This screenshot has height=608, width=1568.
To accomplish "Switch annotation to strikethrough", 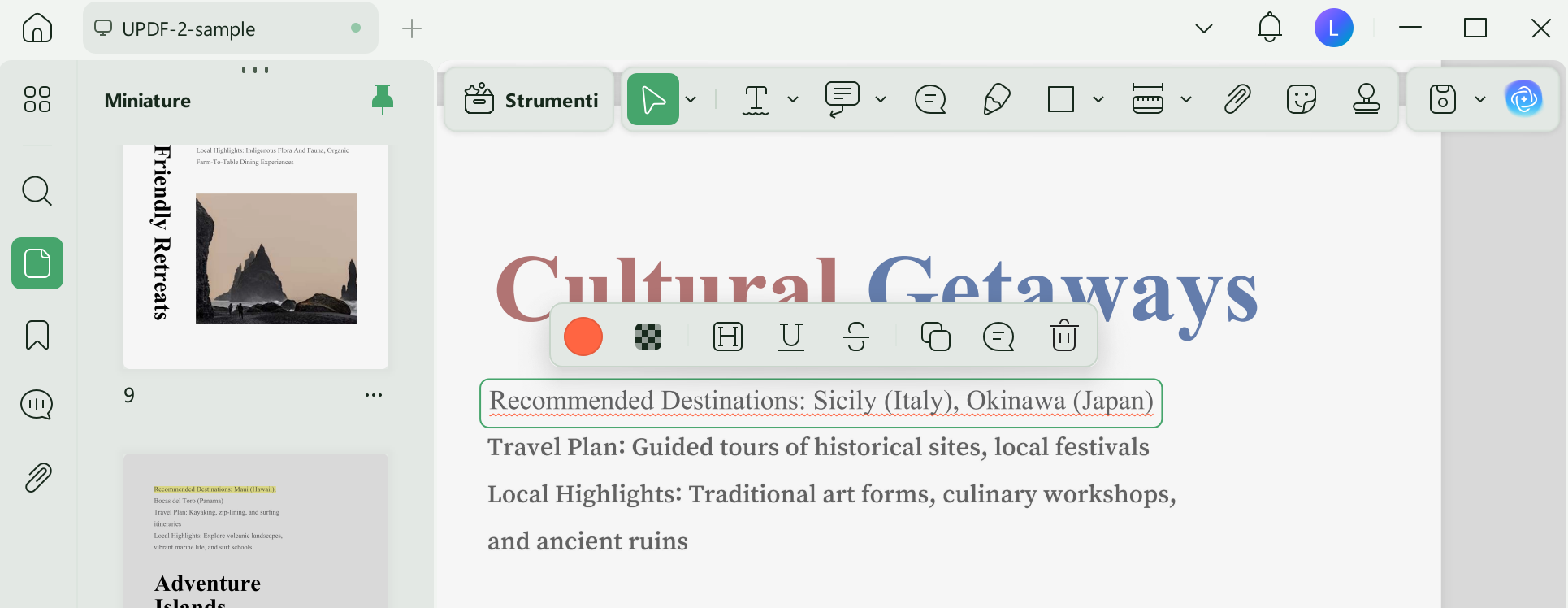I will [x=856, y=337].
